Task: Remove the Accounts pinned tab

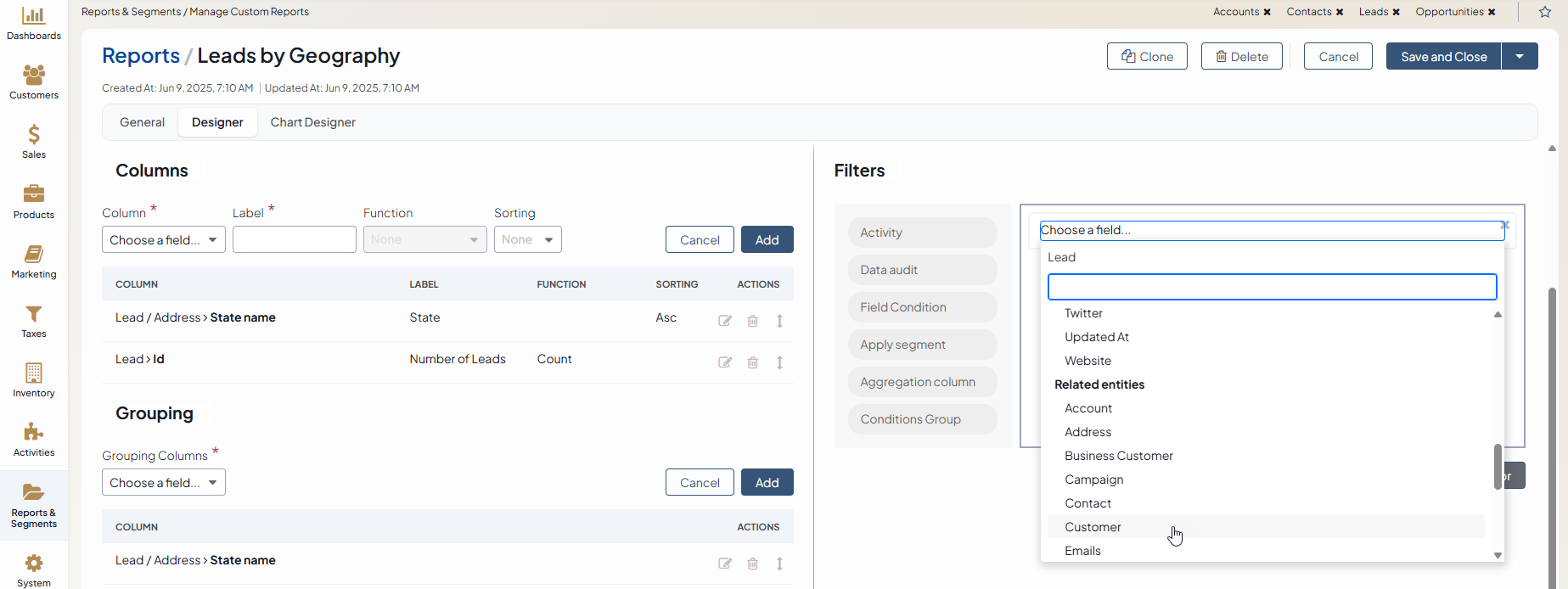Action: tap(1267, 12)
